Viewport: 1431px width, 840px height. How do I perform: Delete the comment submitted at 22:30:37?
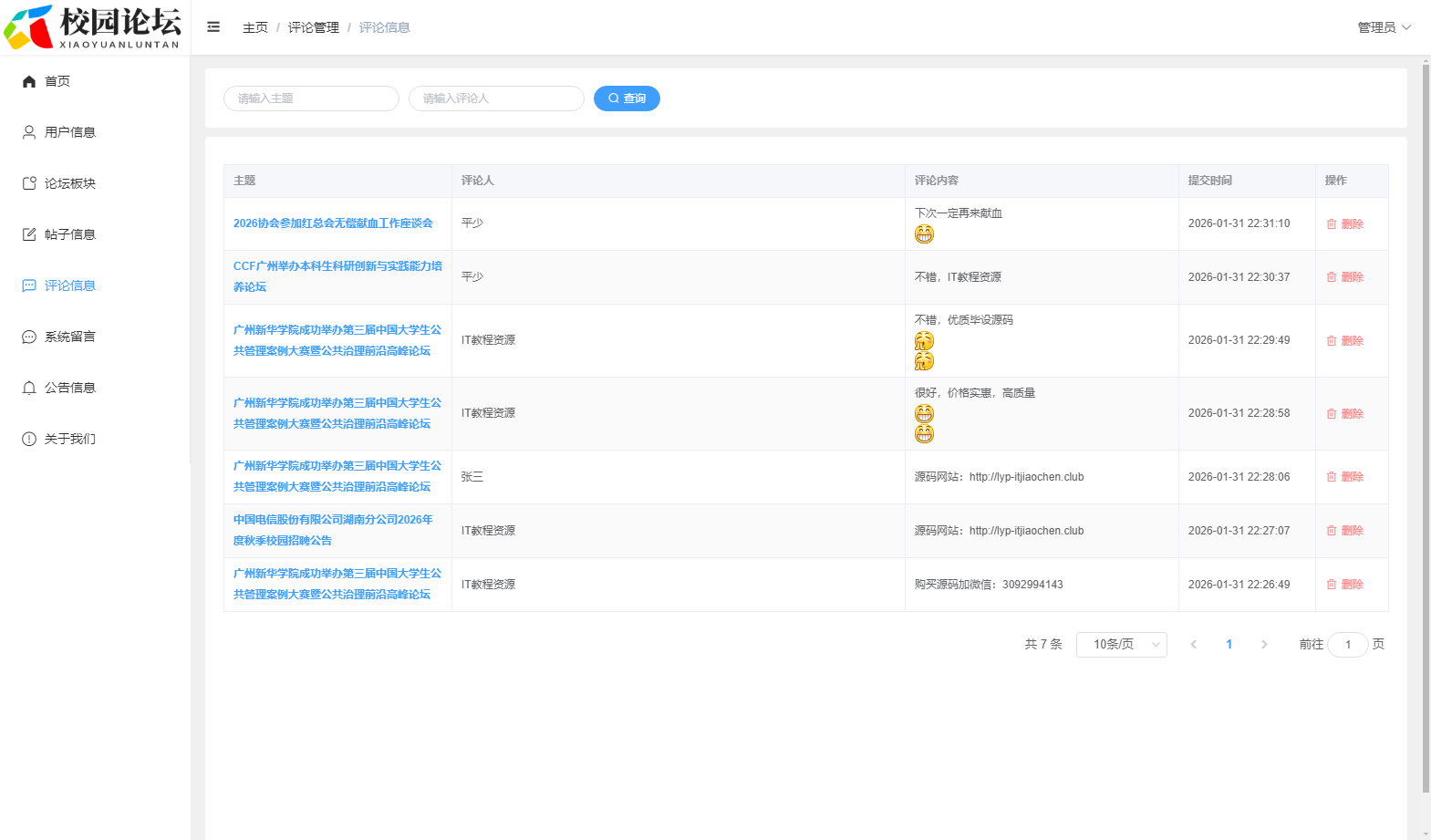pyautogui.click(x=1345, y=277)
